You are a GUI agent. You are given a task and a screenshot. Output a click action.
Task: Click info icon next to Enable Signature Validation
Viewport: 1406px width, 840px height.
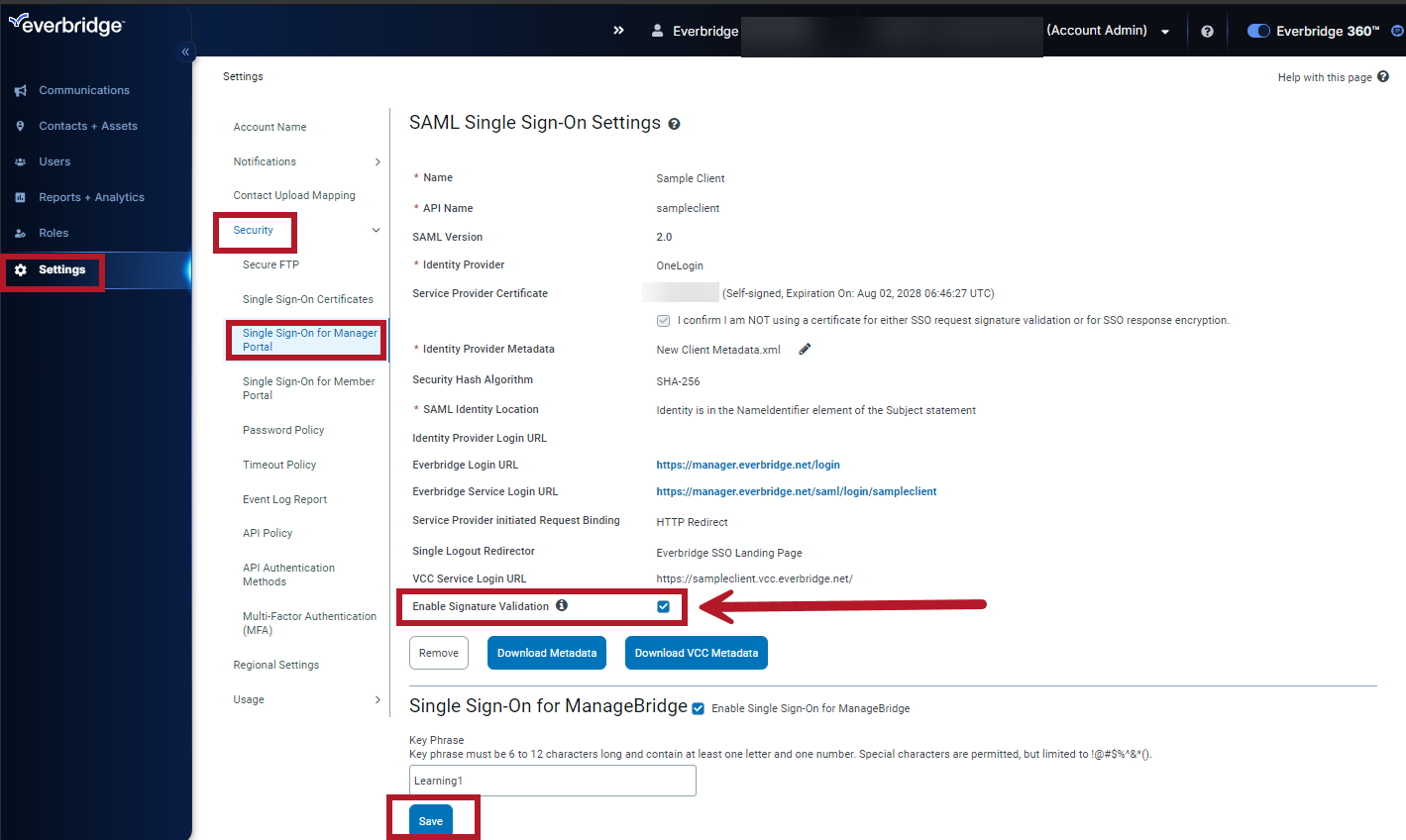(562, 605)
